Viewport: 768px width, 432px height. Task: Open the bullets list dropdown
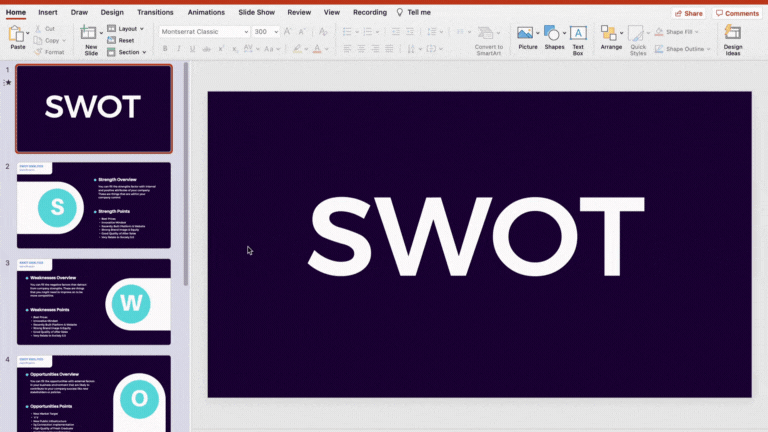tap(357, 32)
